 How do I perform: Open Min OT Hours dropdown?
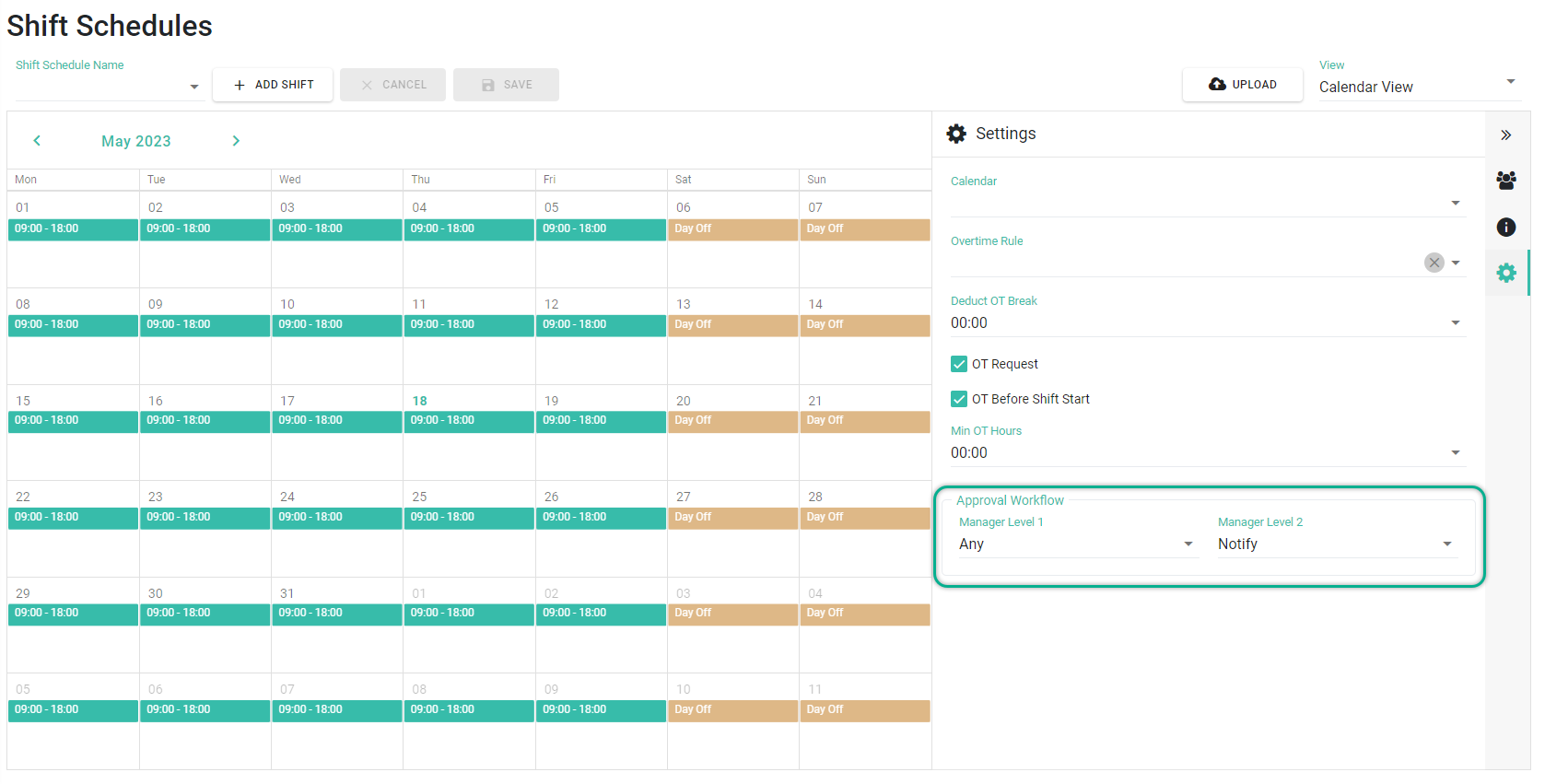1208,452
